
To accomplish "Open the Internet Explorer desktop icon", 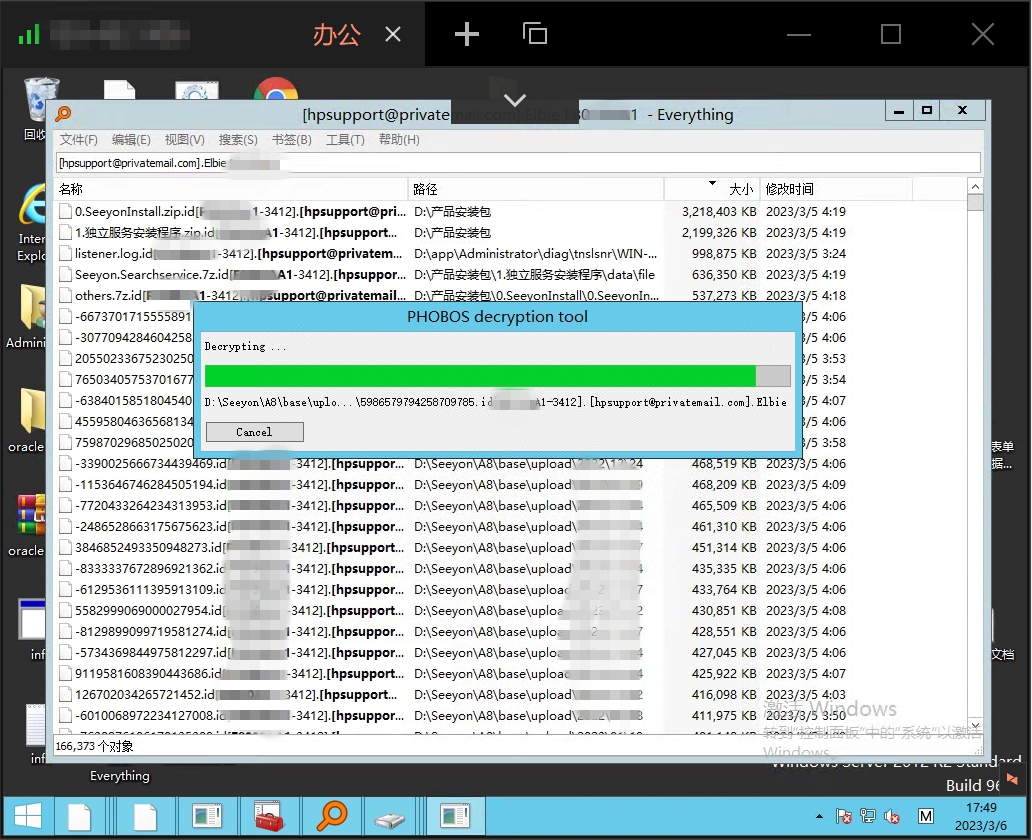I will point(33,224).
